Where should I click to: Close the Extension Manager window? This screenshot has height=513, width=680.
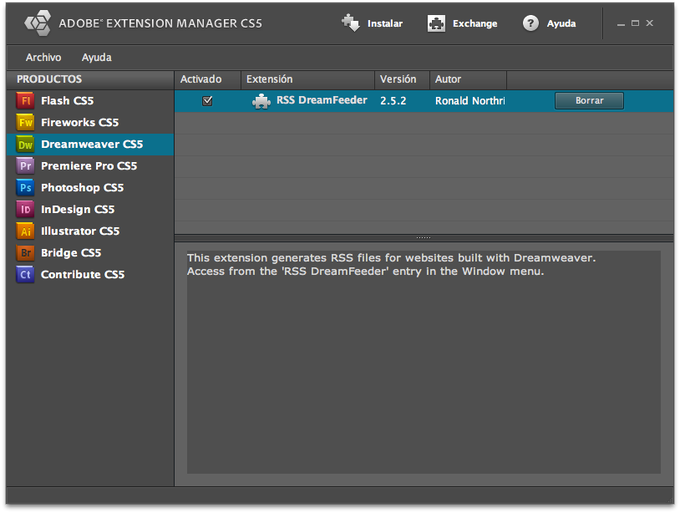point(650,23)
